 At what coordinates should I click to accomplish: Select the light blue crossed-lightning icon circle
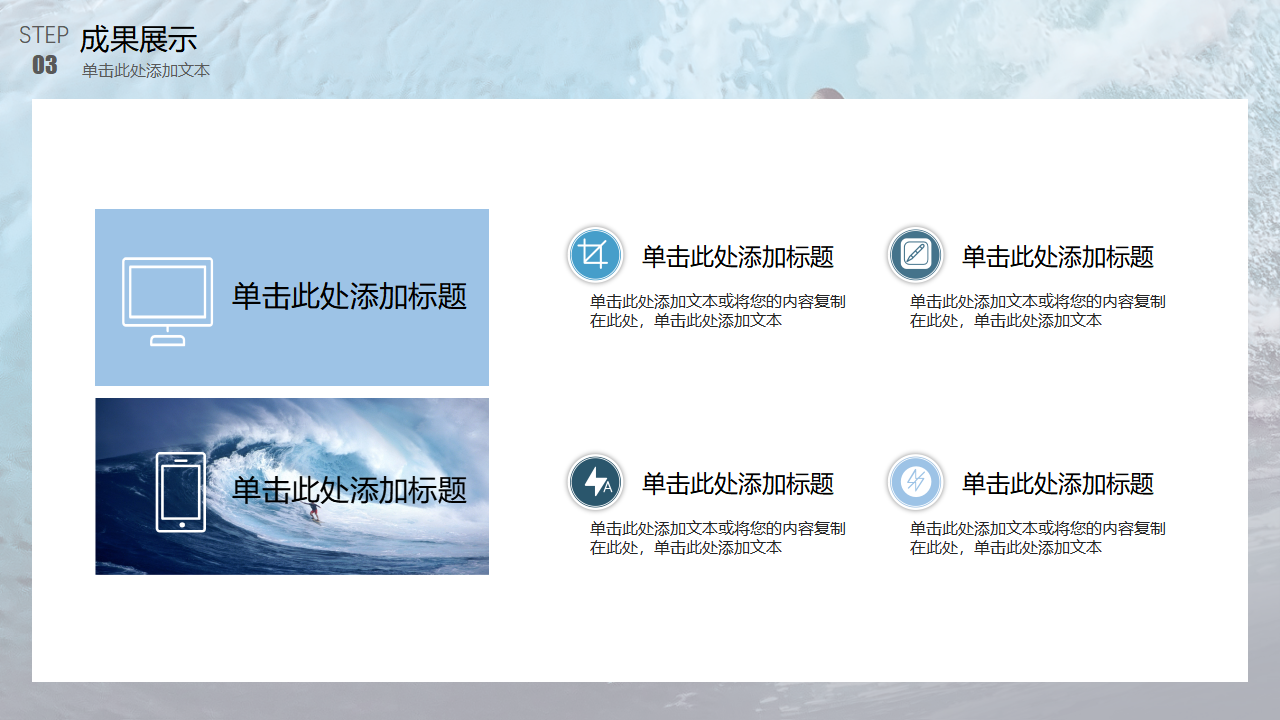915,482
